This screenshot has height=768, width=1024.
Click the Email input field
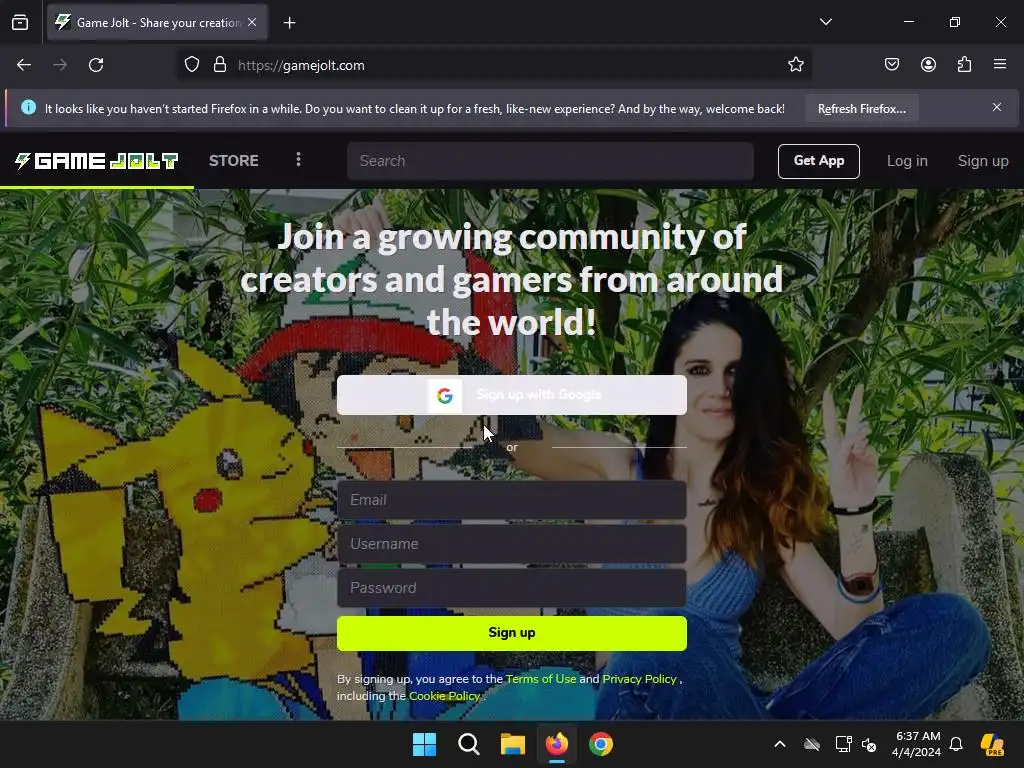click(512, 500)
